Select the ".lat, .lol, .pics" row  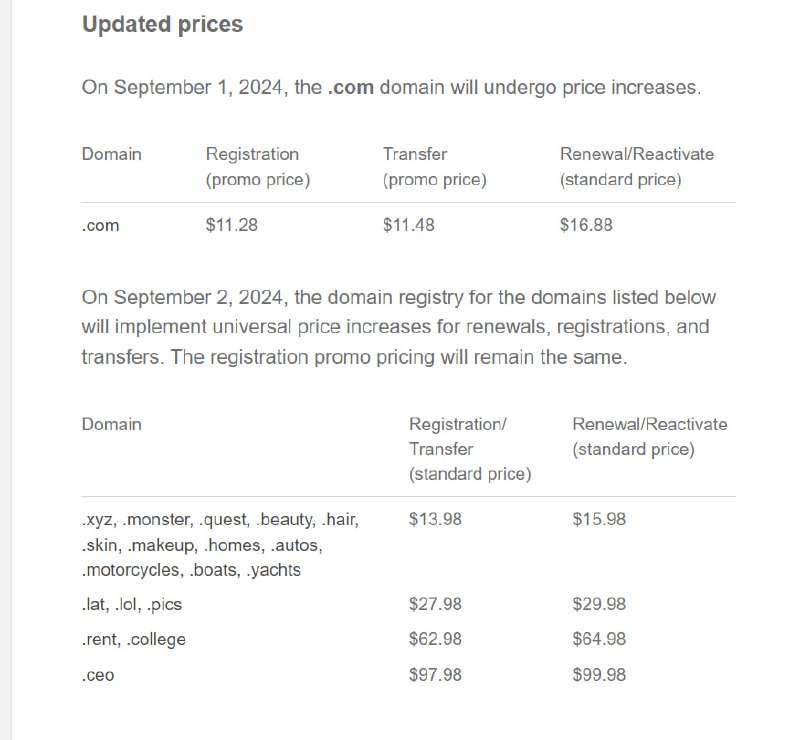(x=132, y=604)
